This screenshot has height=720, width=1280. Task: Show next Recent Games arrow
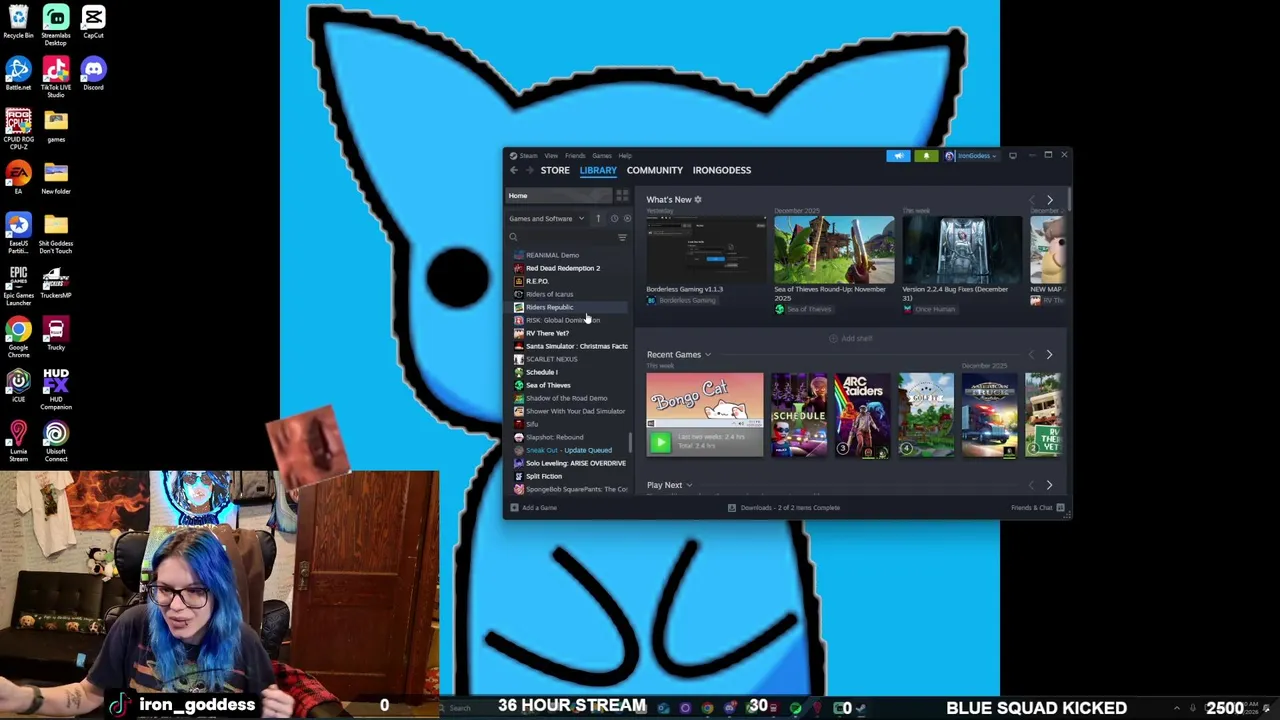click(1049, 354)
